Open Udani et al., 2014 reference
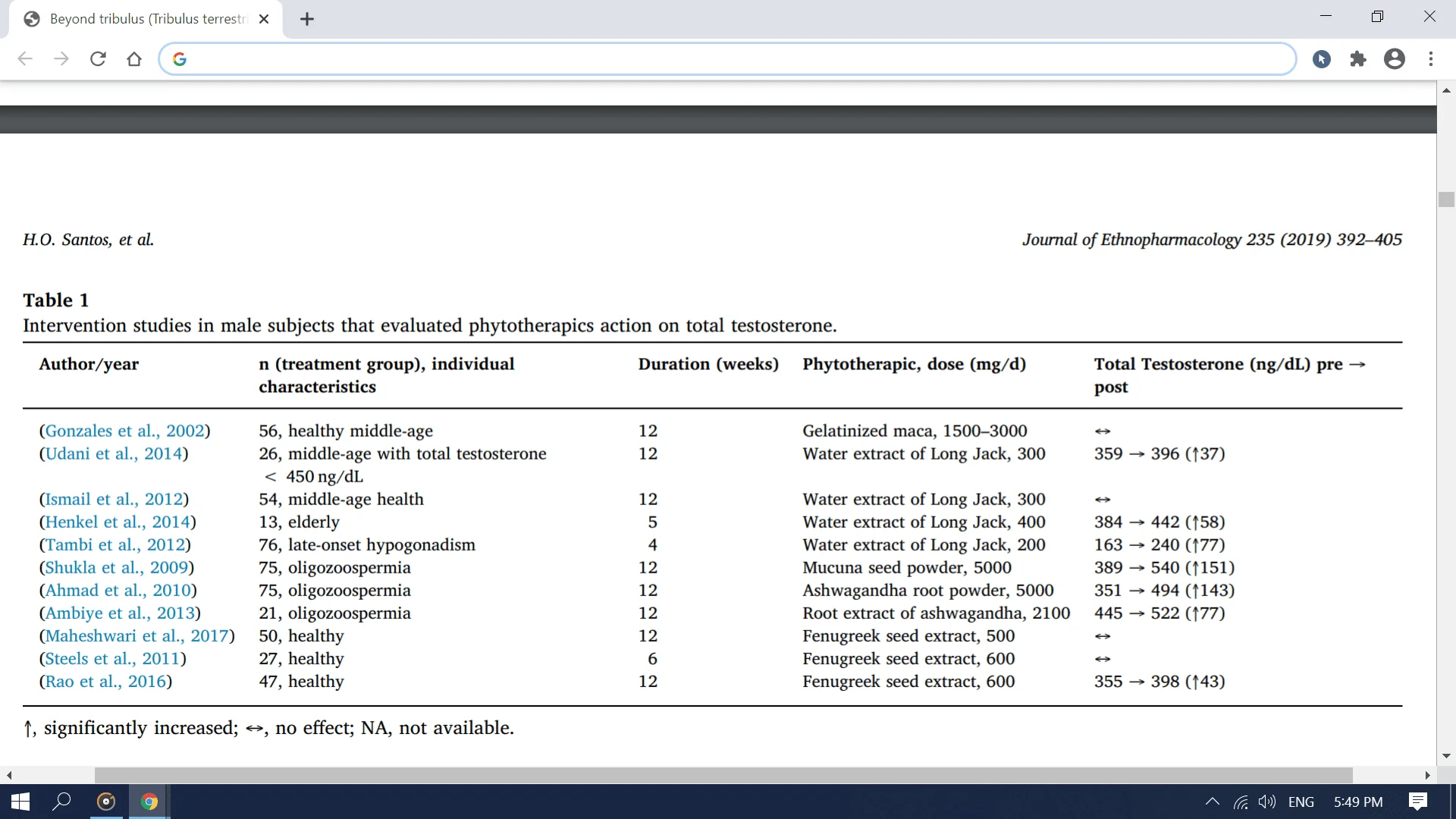The height and width of the screenshot is (819, 1456). (x=114, y=453)
